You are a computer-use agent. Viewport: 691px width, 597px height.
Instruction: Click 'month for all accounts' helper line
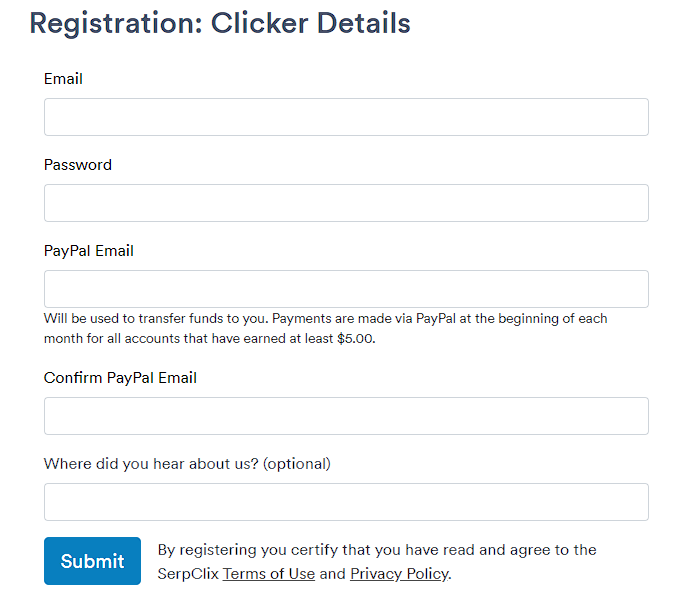pos(209,338)
